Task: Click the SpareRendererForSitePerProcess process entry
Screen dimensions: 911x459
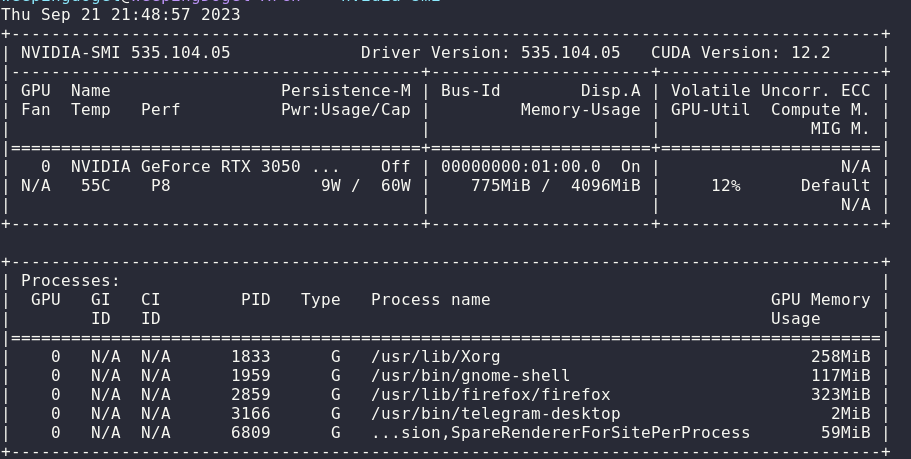Action: [560, 433]
